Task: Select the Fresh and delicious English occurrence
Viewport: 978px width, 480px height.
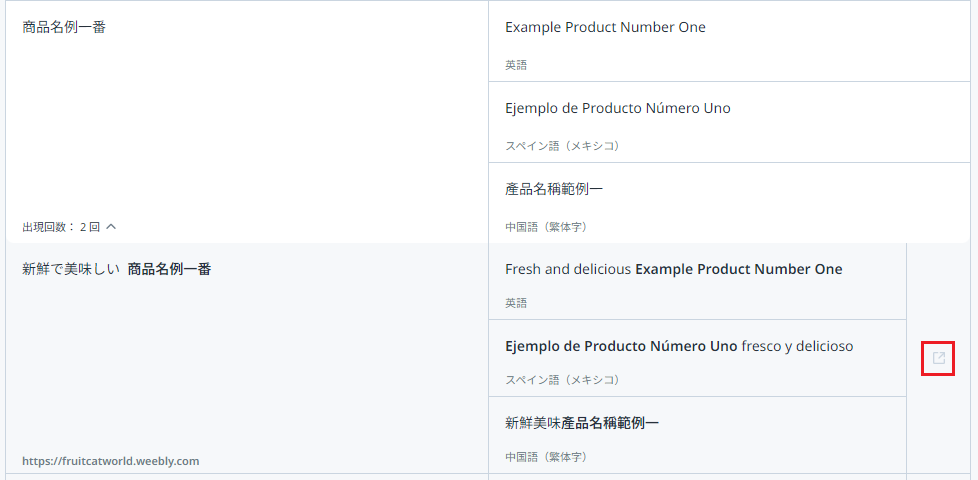Action: pos(673,269)
